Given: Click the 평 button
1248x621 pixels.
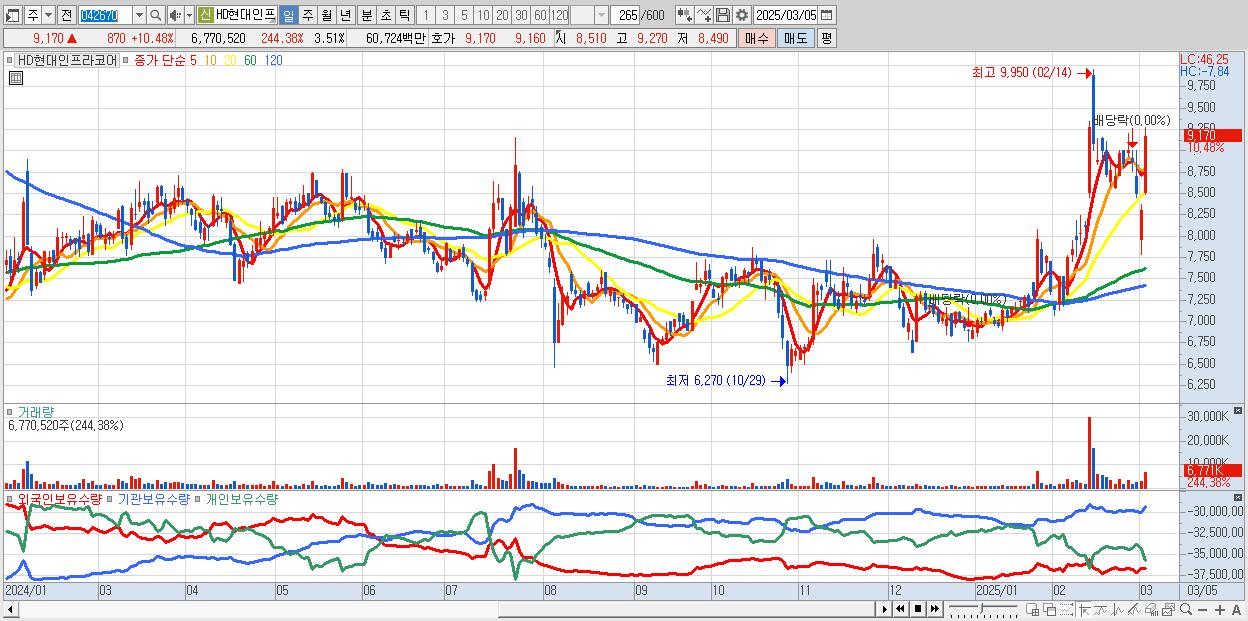Looking at the screenshot, I should tap(826, 38).
